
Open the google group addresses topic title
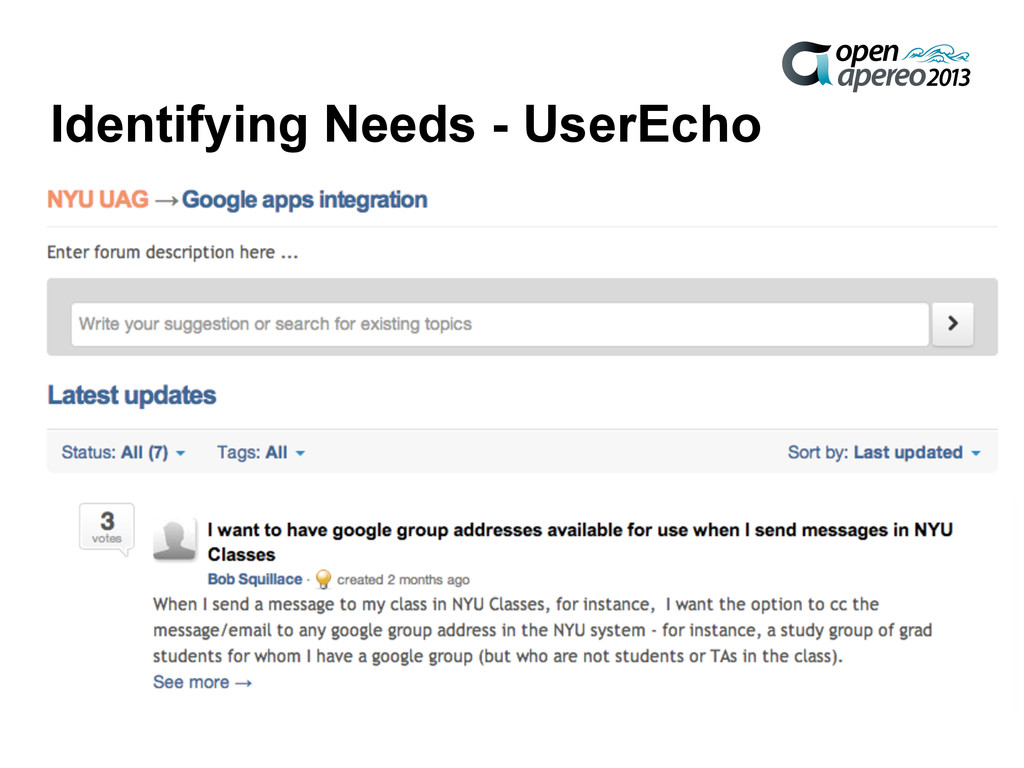tap(580, 542)
